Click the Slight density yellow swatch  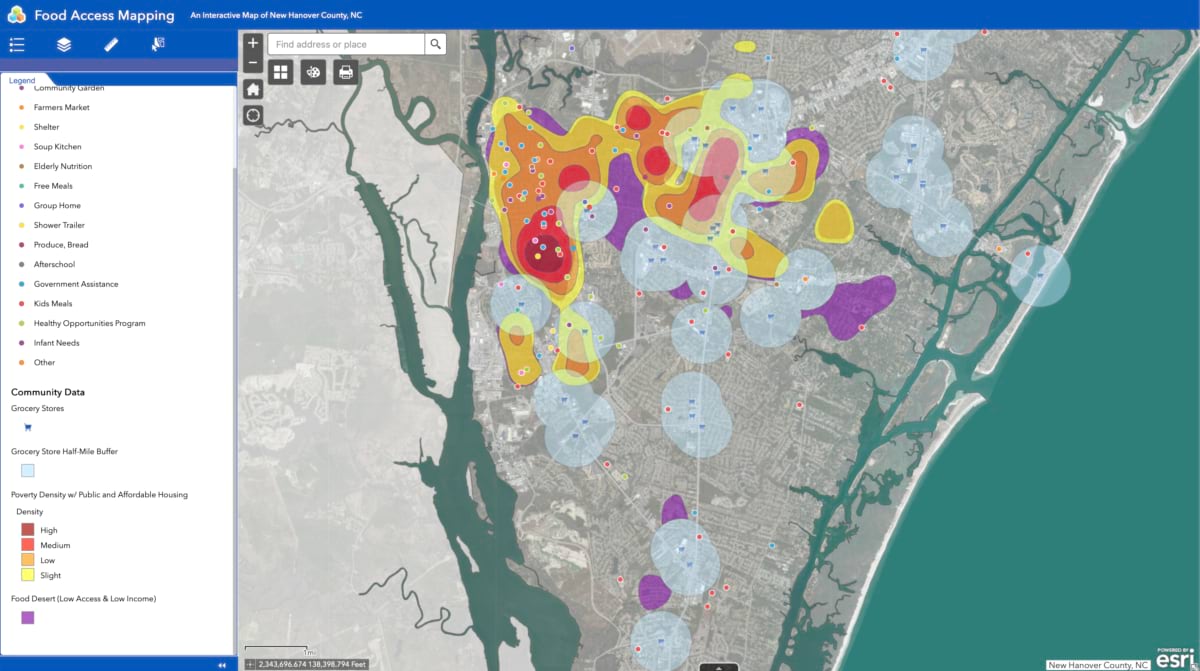pos(28,575)
